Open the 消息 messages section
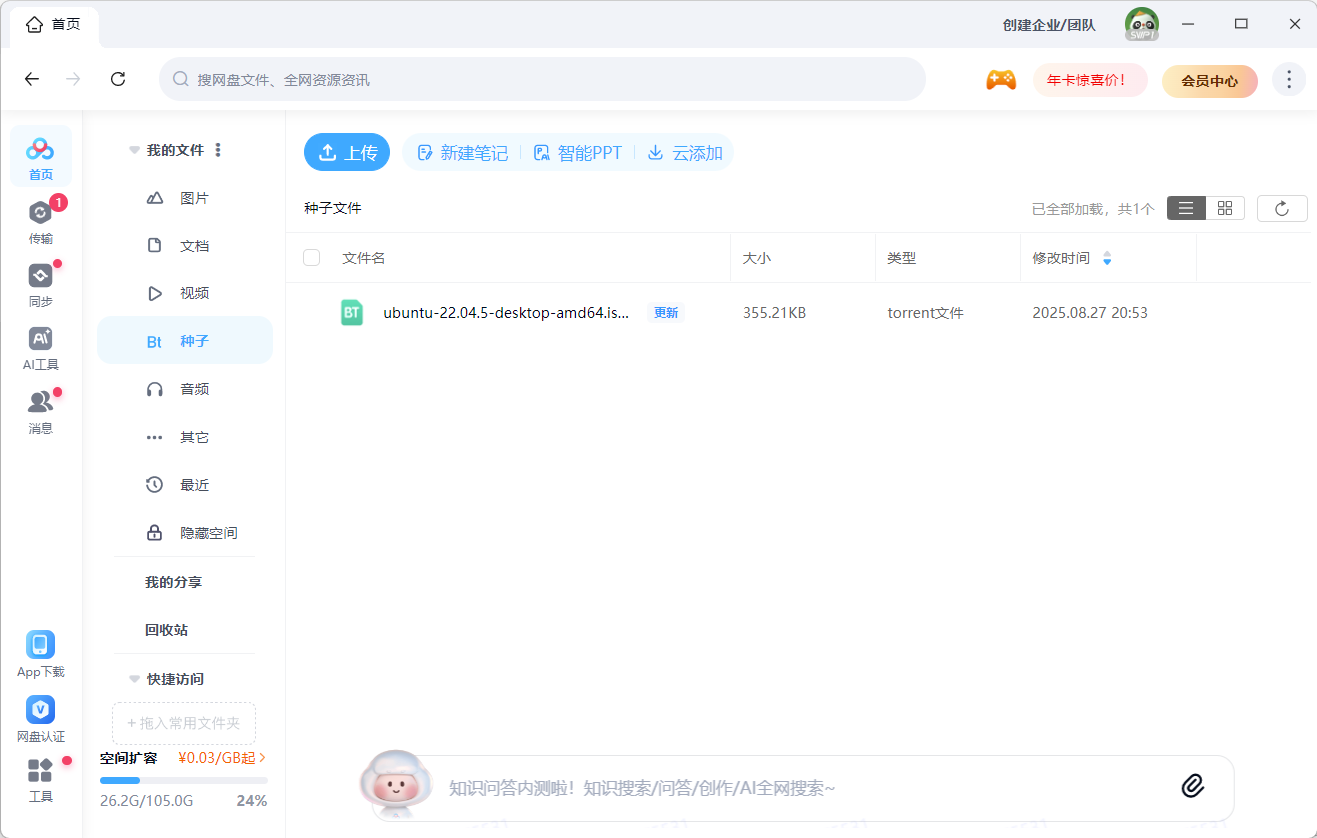1317x838 pixels. point(40,411)
